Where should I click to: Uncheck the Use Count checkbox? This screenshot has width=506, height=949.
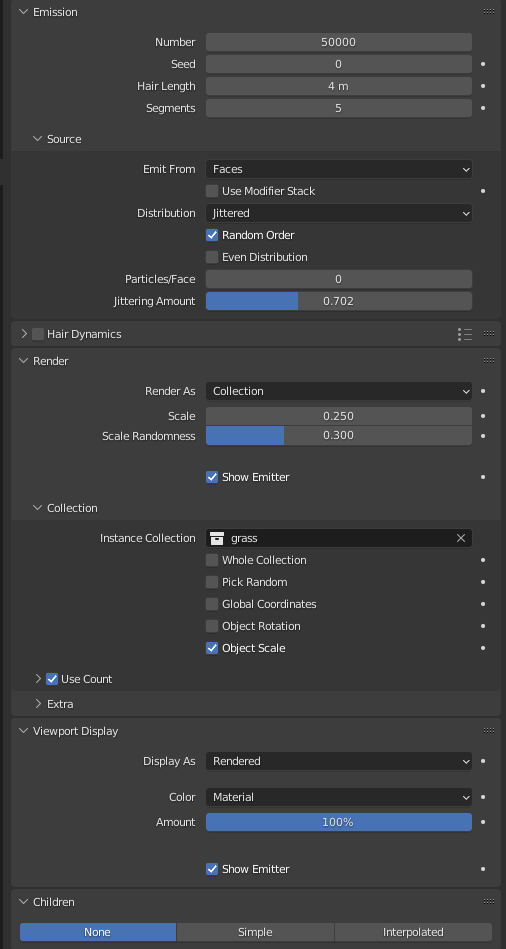click(x=52, y=679)
